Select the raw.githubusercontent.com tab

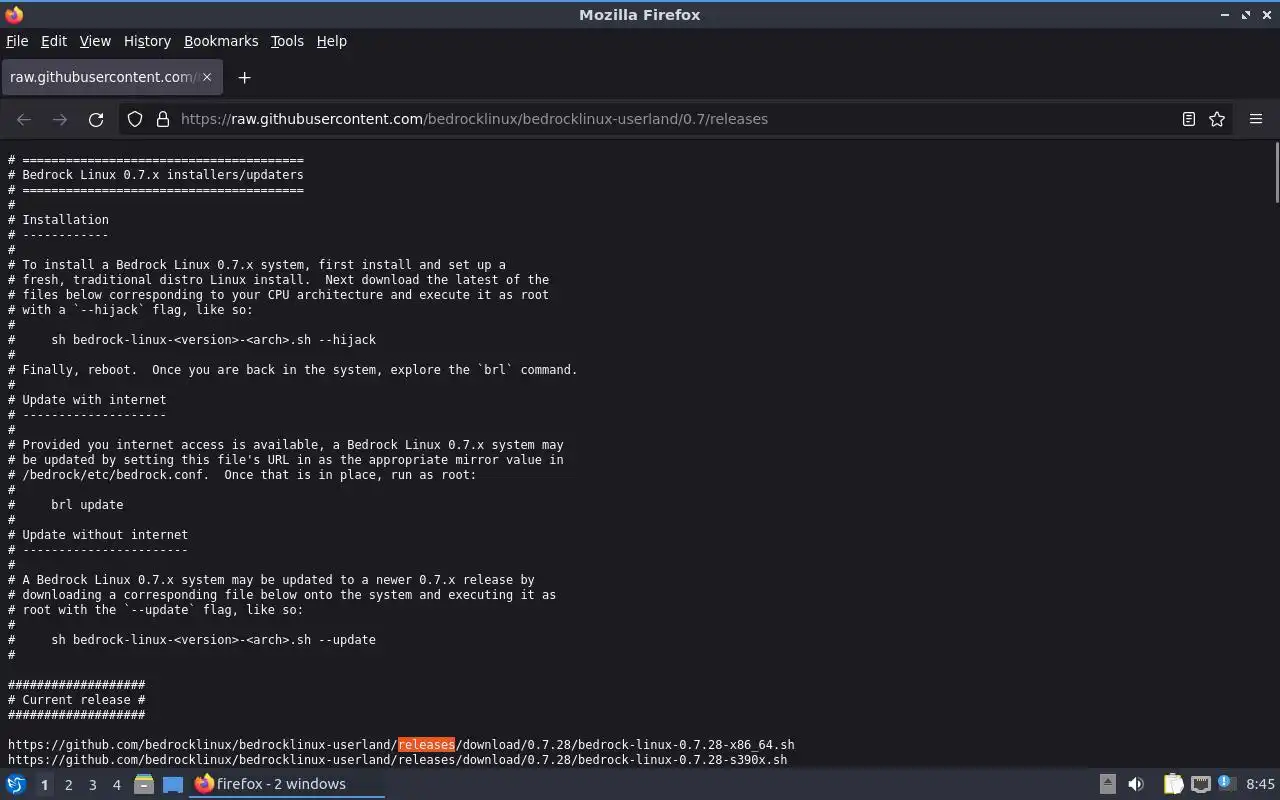111,77
